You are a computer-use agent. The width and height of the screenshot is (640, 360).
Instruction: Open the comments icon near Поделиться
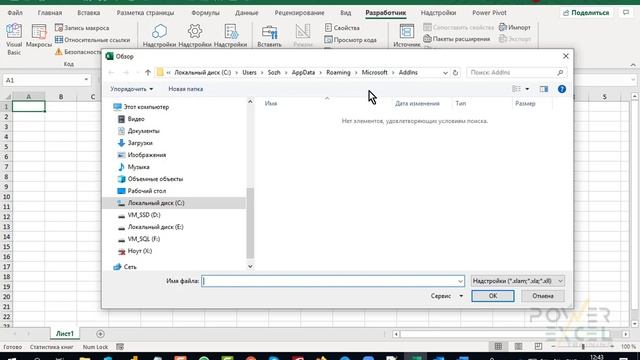click(626, 13)
